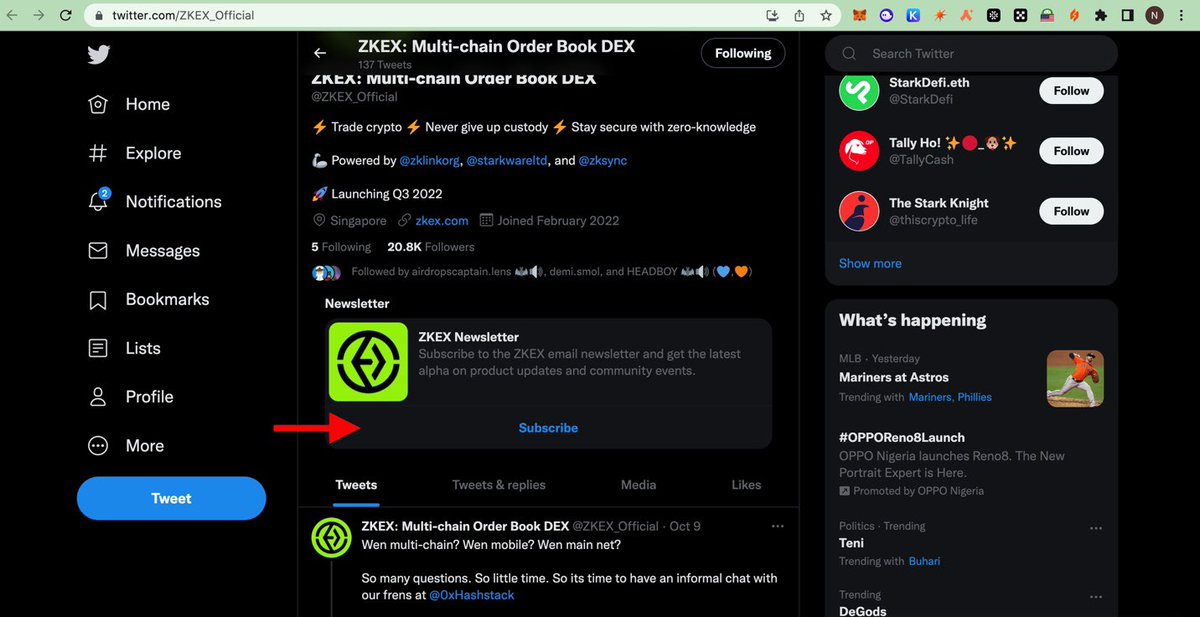Open StarkDefi.eth profile avatar

tap(859, 91)
